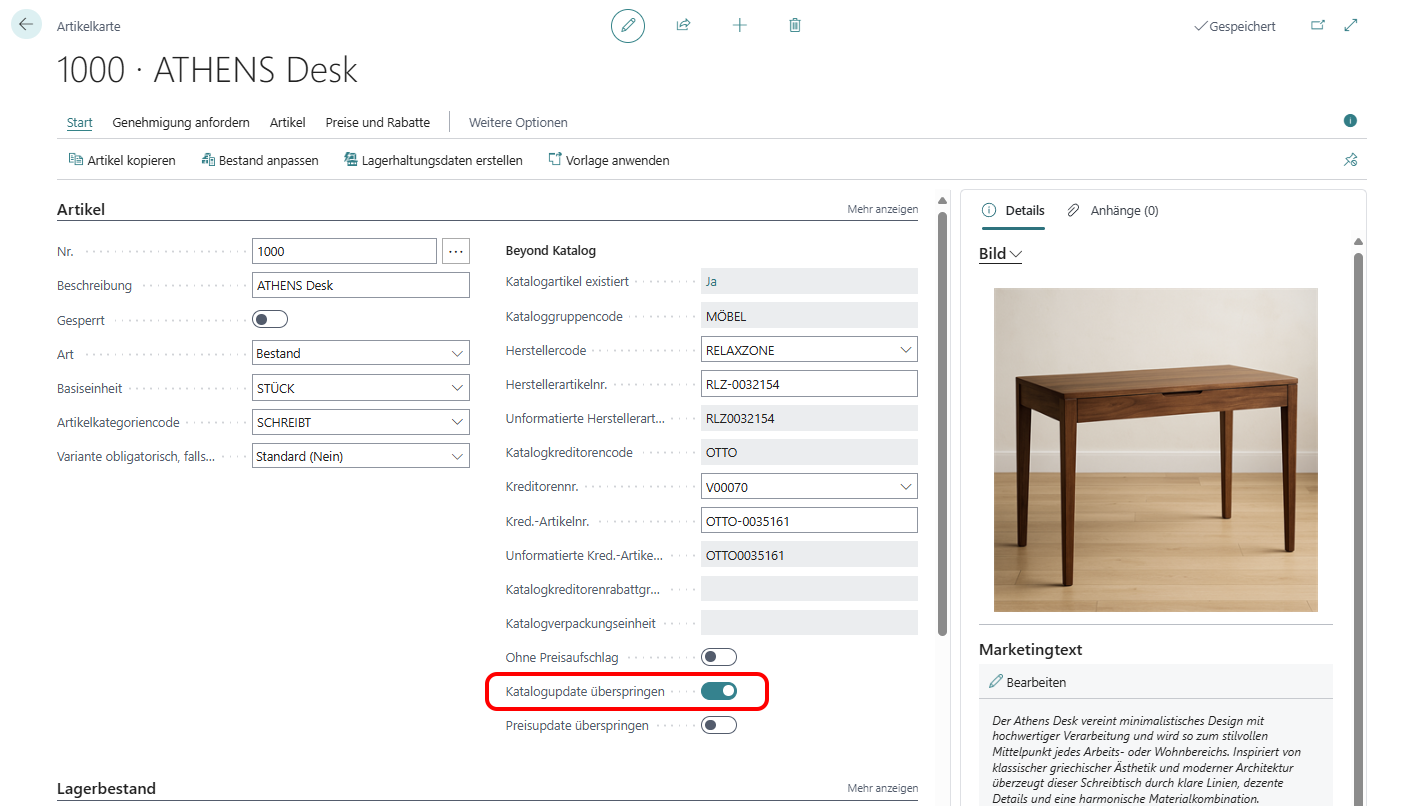This screenshot has width=1417, height=806.
Task: Click the ellipsis button beside Nr. field
Action: (456, 251)
